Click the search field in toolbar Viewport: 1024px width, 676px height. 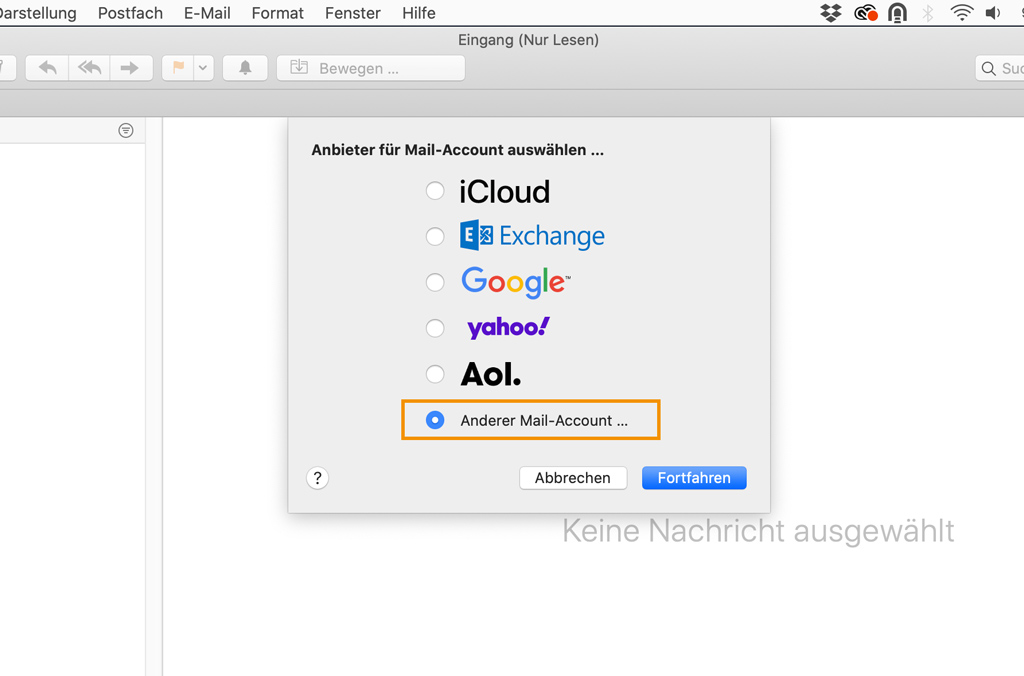pyautogui.click(x=1000, y=68)
